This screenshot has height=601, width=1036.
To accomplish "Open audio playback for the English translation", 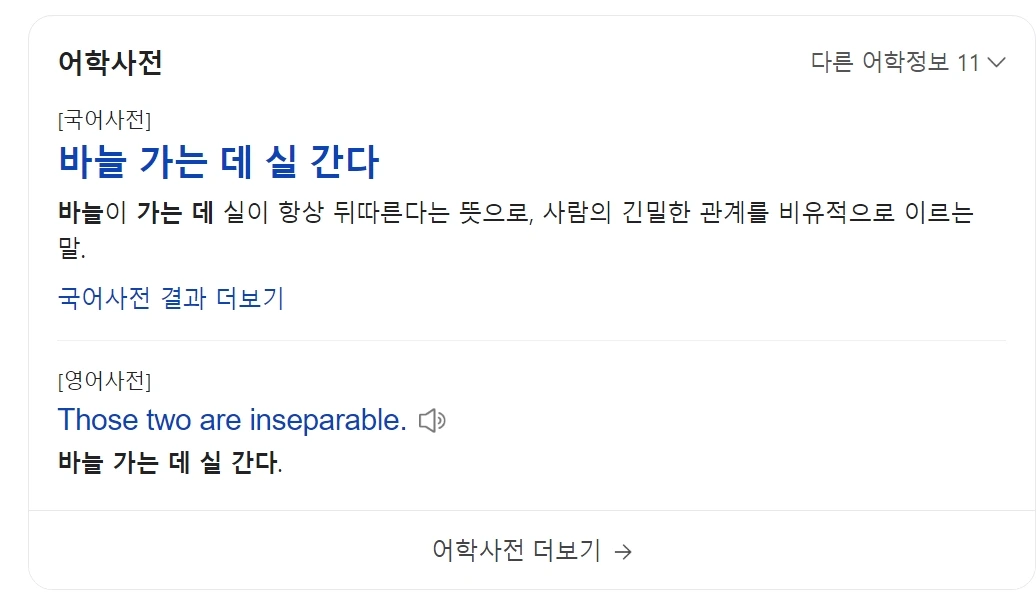I will (x=434, y=420).
